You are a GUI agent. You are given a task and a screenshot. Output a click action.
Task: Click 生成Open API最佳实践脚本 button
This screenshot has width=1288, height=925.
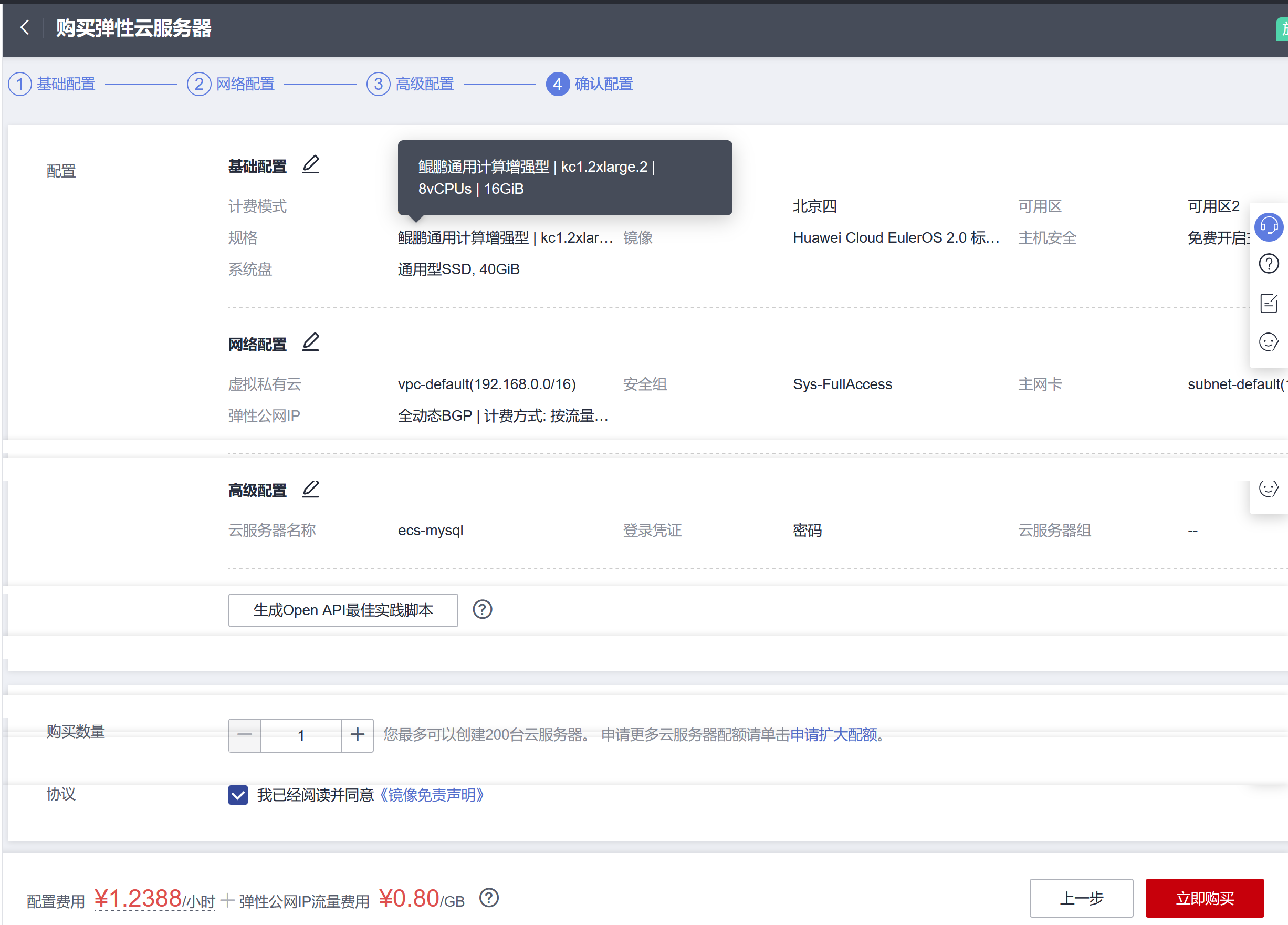point(343,610)
